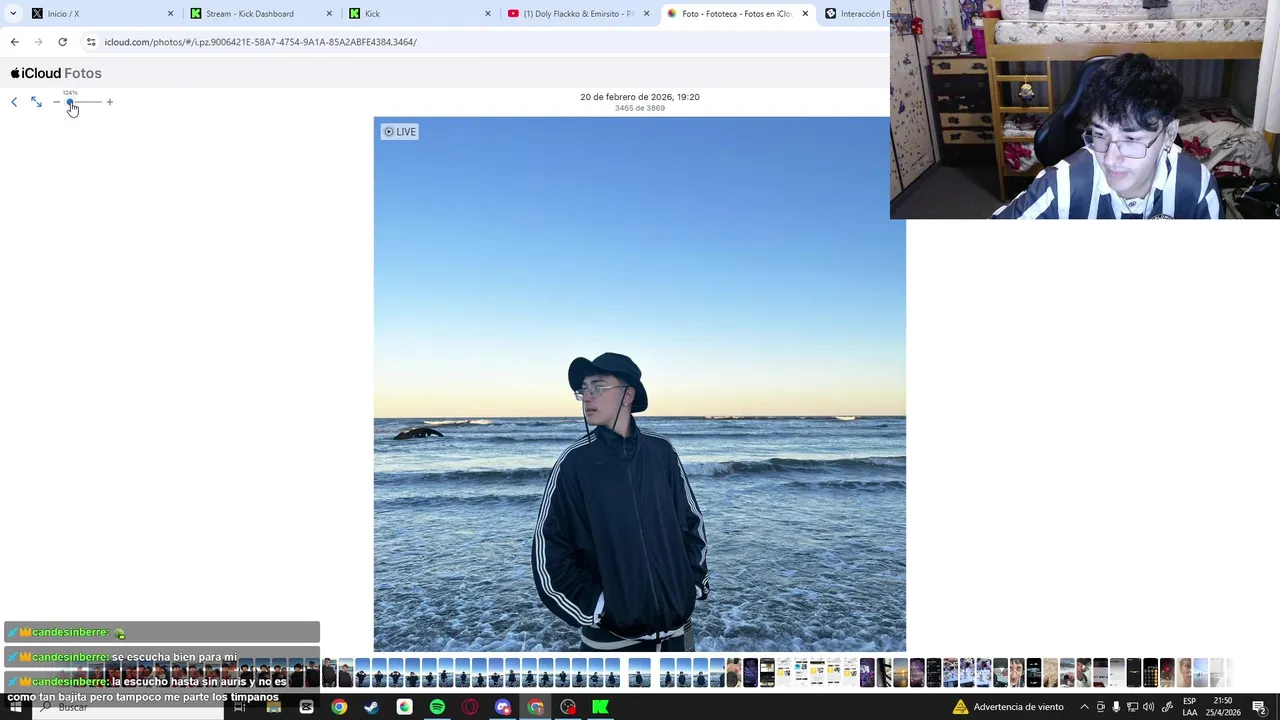Click the browser forward arrow
The image size is (1280, 720).
coord(38,42)
